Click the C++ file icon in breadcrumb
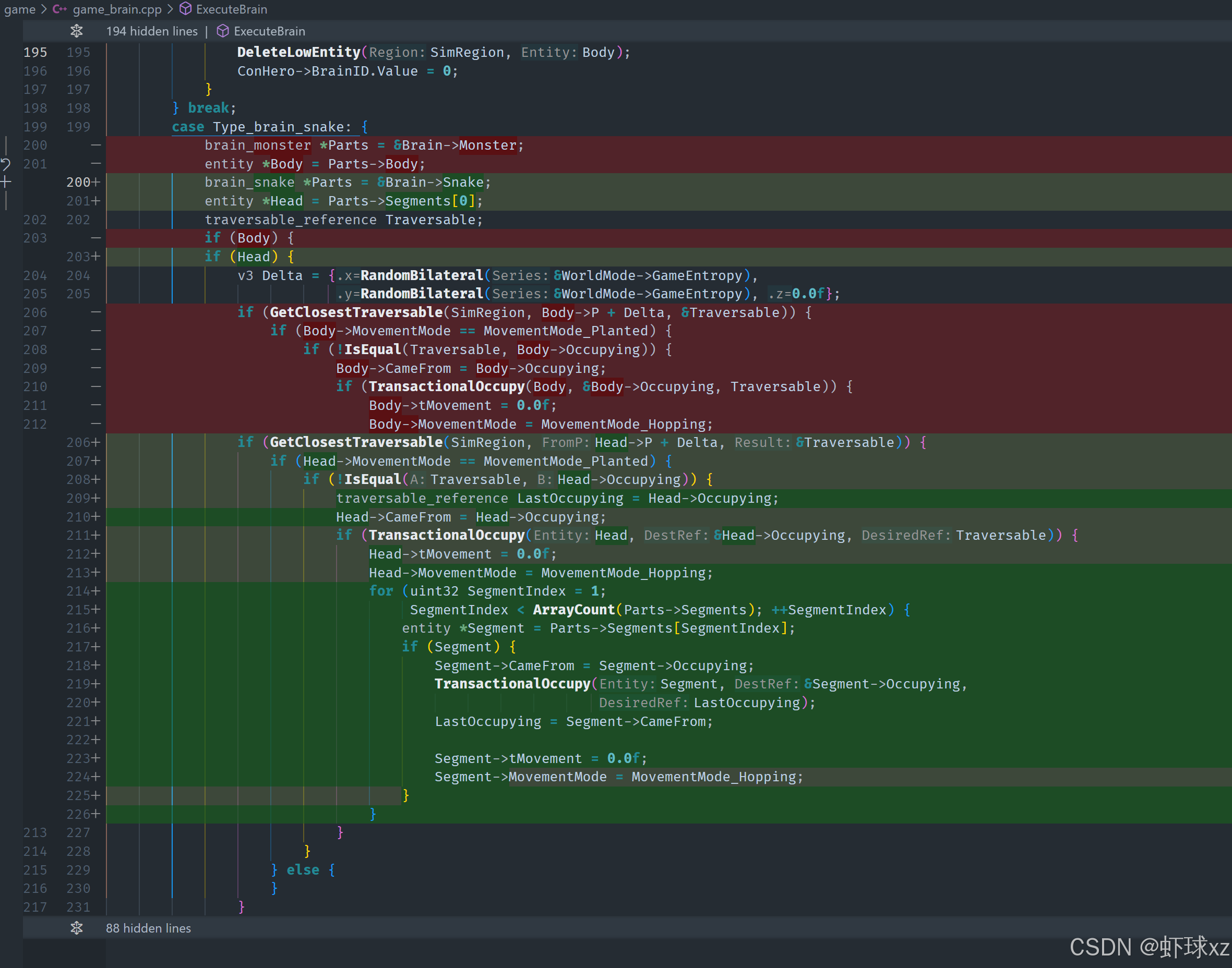This screenshot has width=1232, height=968. (59, 9)
